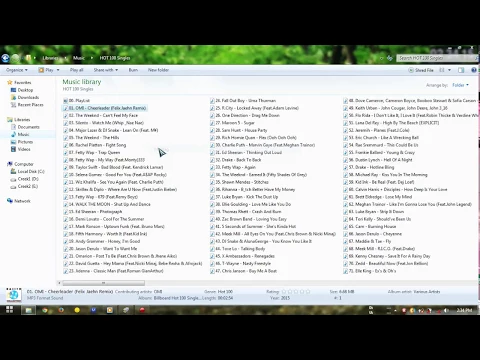480x360 pixels.
Task: Click the Downloads folder icon in Favorites
Action: click(13, 97)
